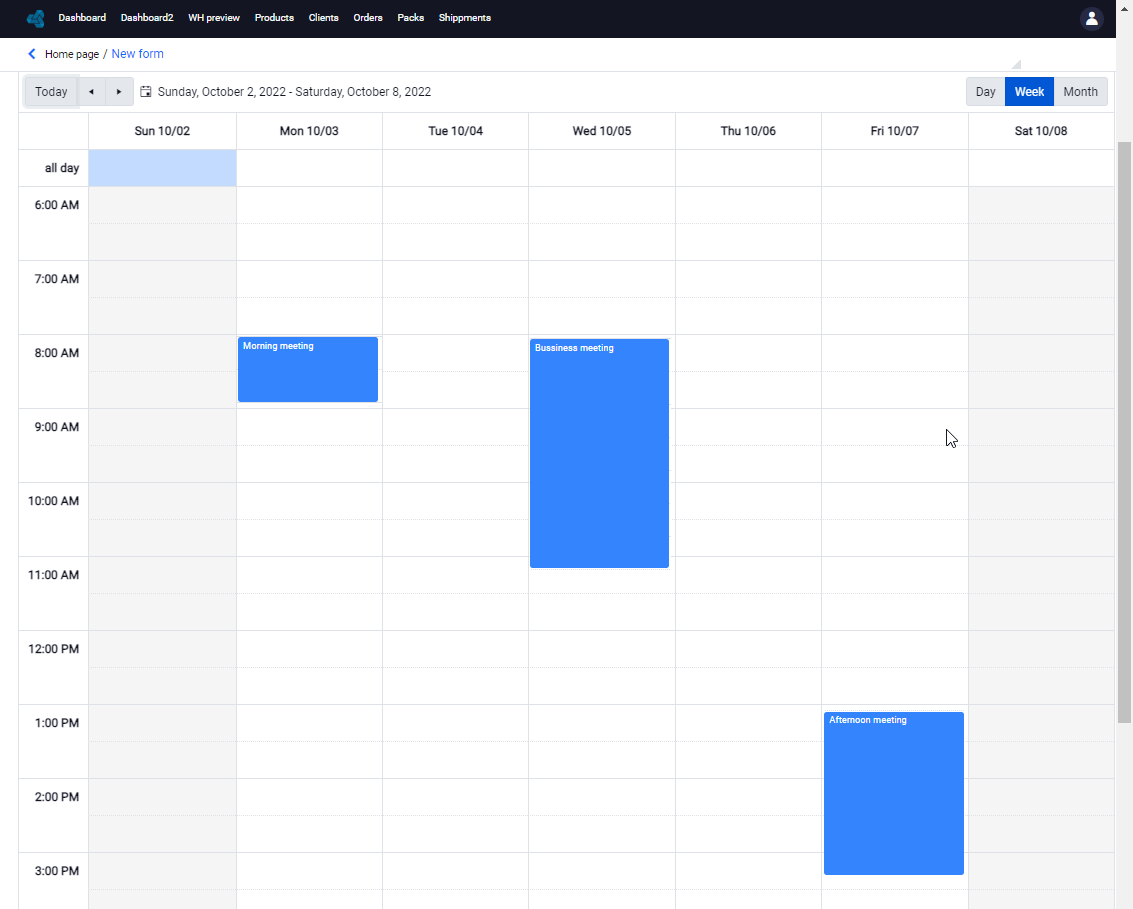Go to the Packs page

410,18
